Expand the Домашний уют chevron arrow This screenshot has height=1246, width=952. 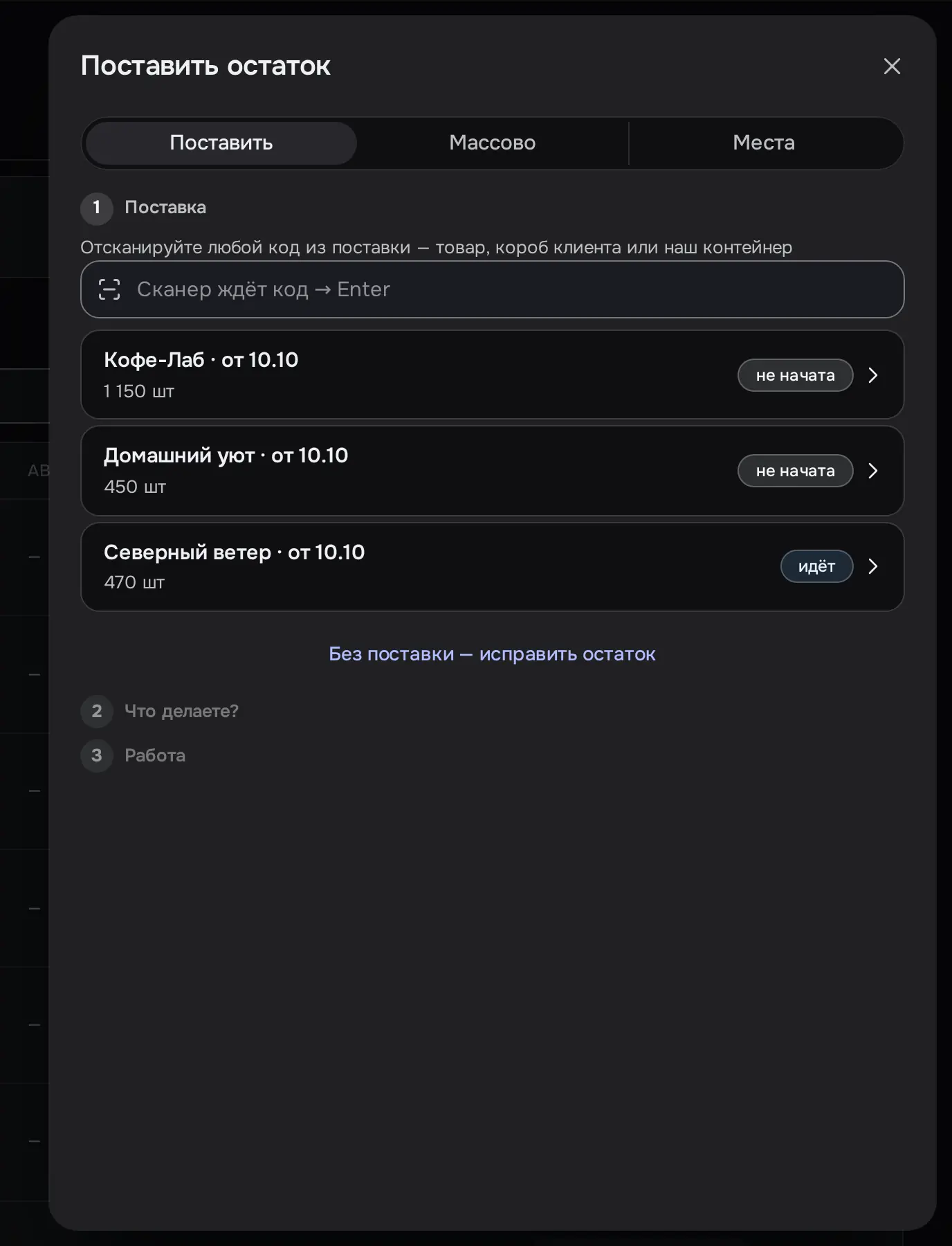pyautogui.click(x=873, y=471)
